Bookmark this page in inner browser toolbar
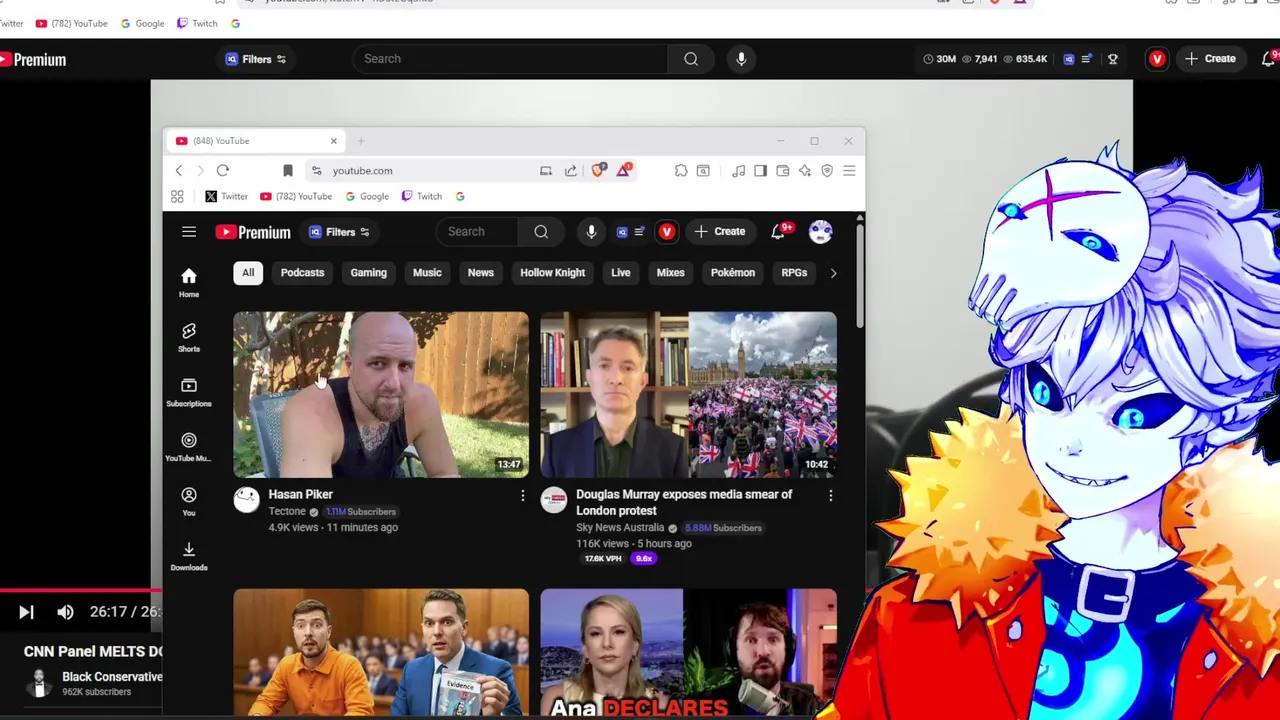This screenshot has width=1280, height=720. tap(288, 171)
